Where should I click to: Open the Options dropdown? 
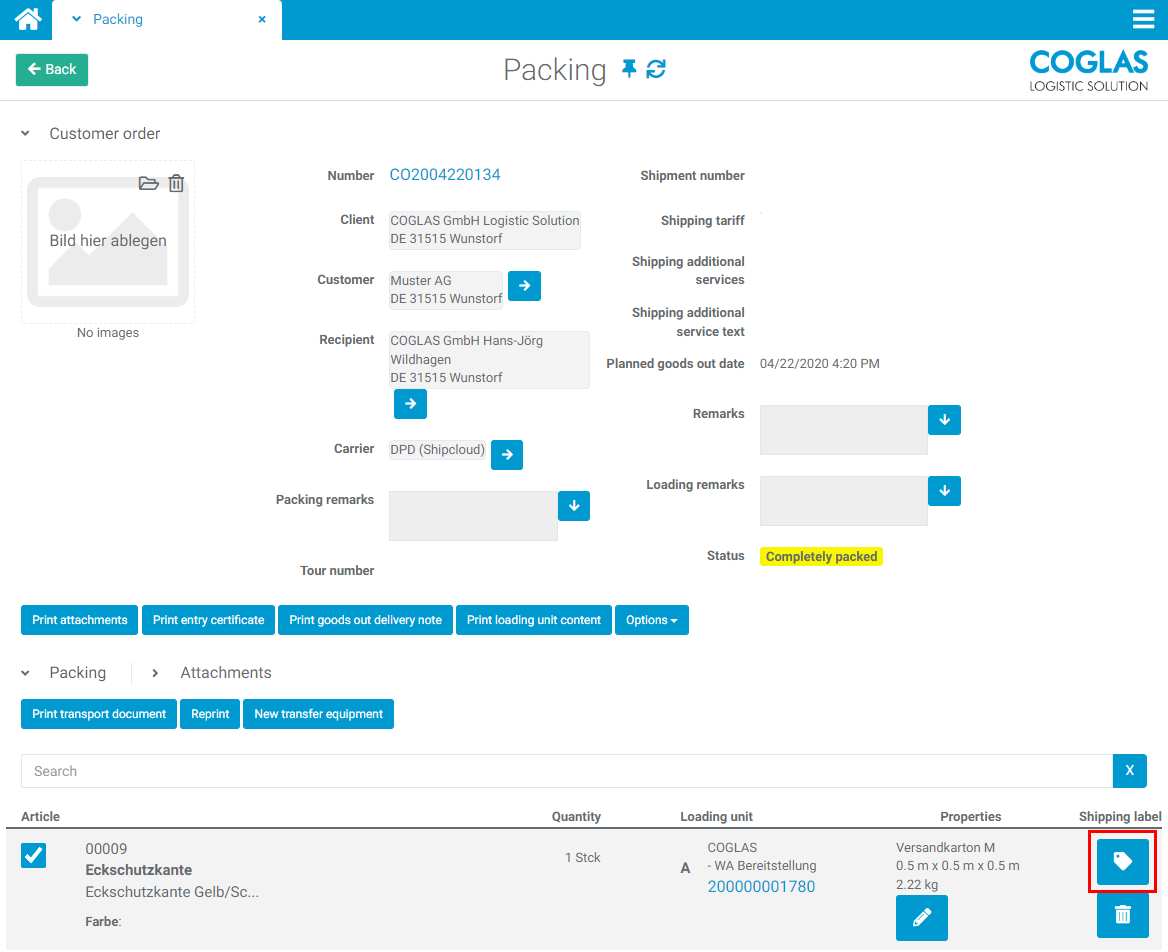point(651,620)
